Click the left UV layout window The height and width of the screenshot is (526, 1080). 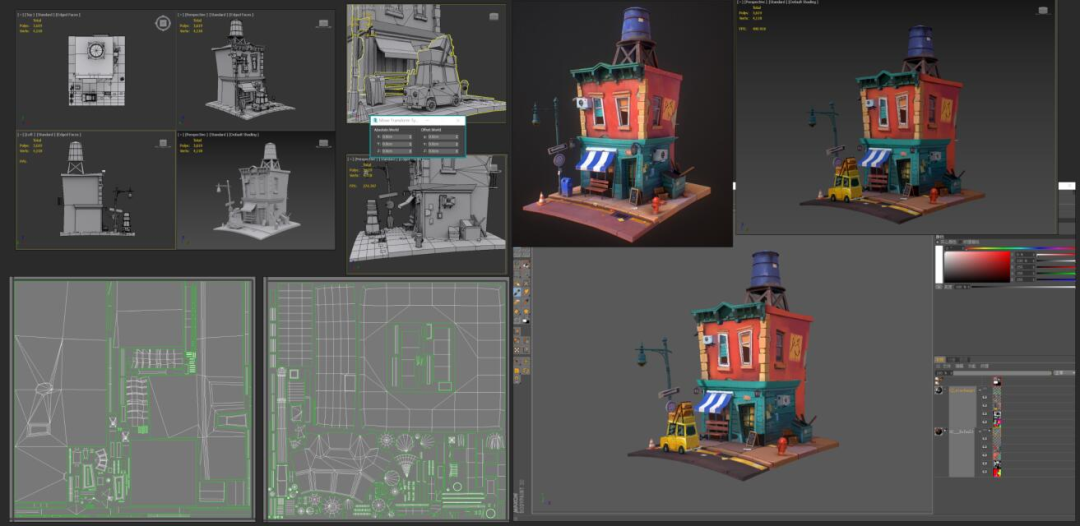[x=133, y=399]
